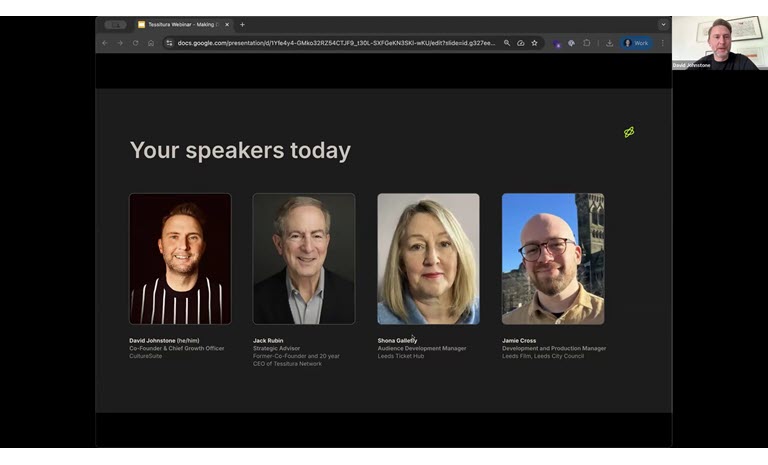Click the zoom magnifier in address bar
This screenshot has height=465, width=768.
coord(507,43)
